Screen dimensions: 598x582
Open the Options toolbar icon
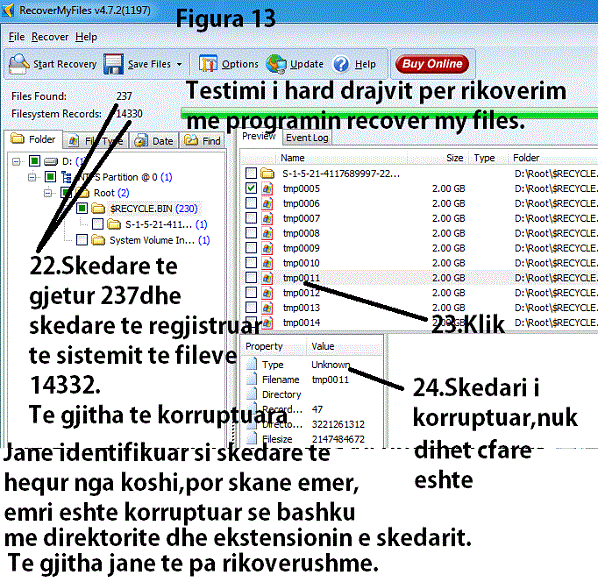[x=208, y=64]
